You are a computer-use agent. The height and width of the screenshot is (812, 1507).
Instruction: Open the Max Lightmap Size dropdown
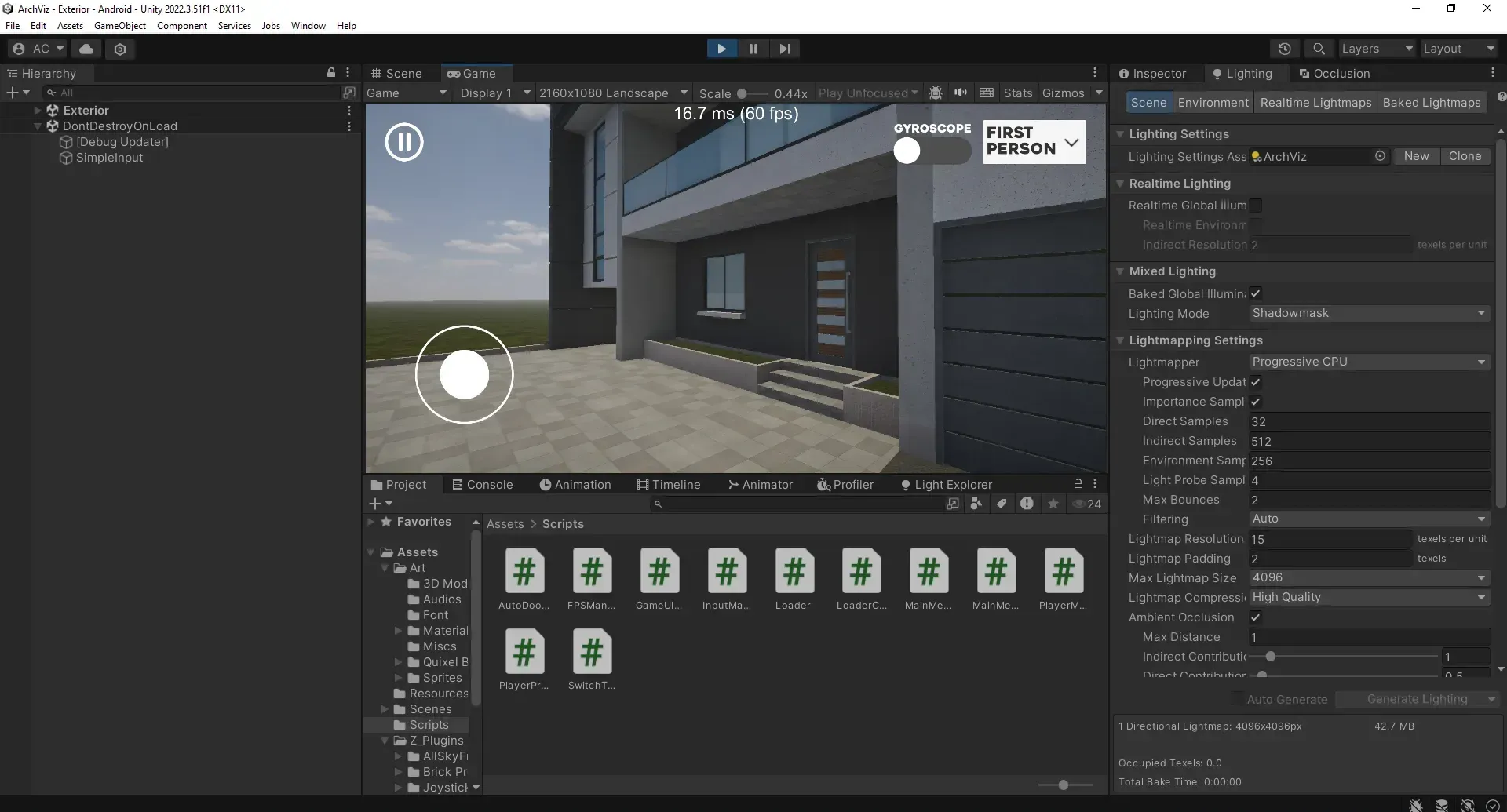click(1370, 577)
